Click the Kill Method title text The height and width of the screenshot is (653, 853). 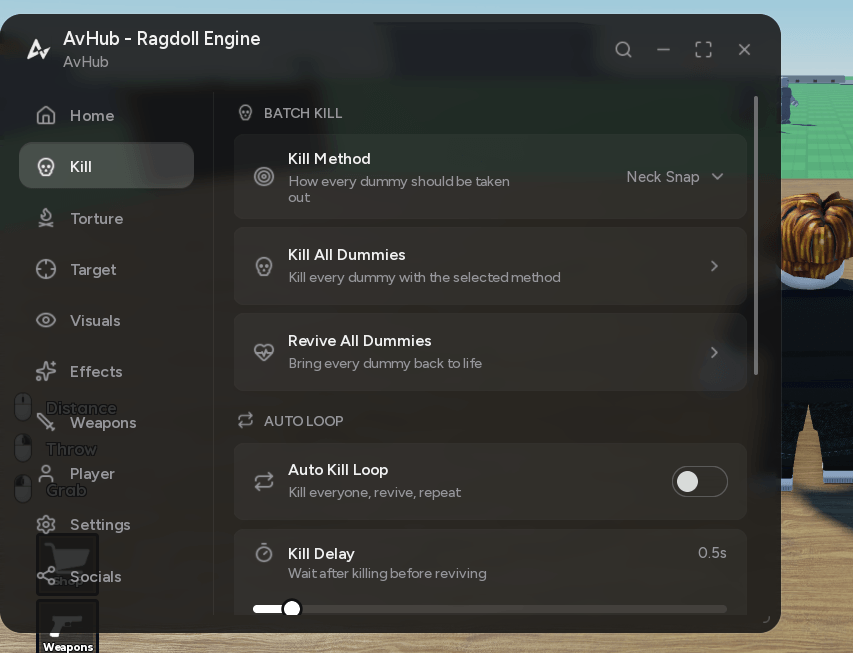click(329, 158)
